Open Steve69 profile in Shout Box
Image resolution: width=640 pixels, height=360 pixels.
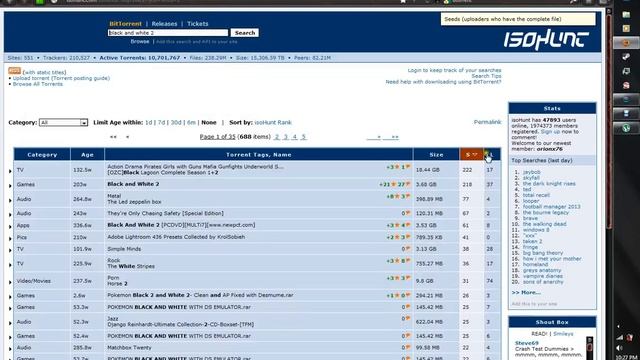tap(527, 343)
